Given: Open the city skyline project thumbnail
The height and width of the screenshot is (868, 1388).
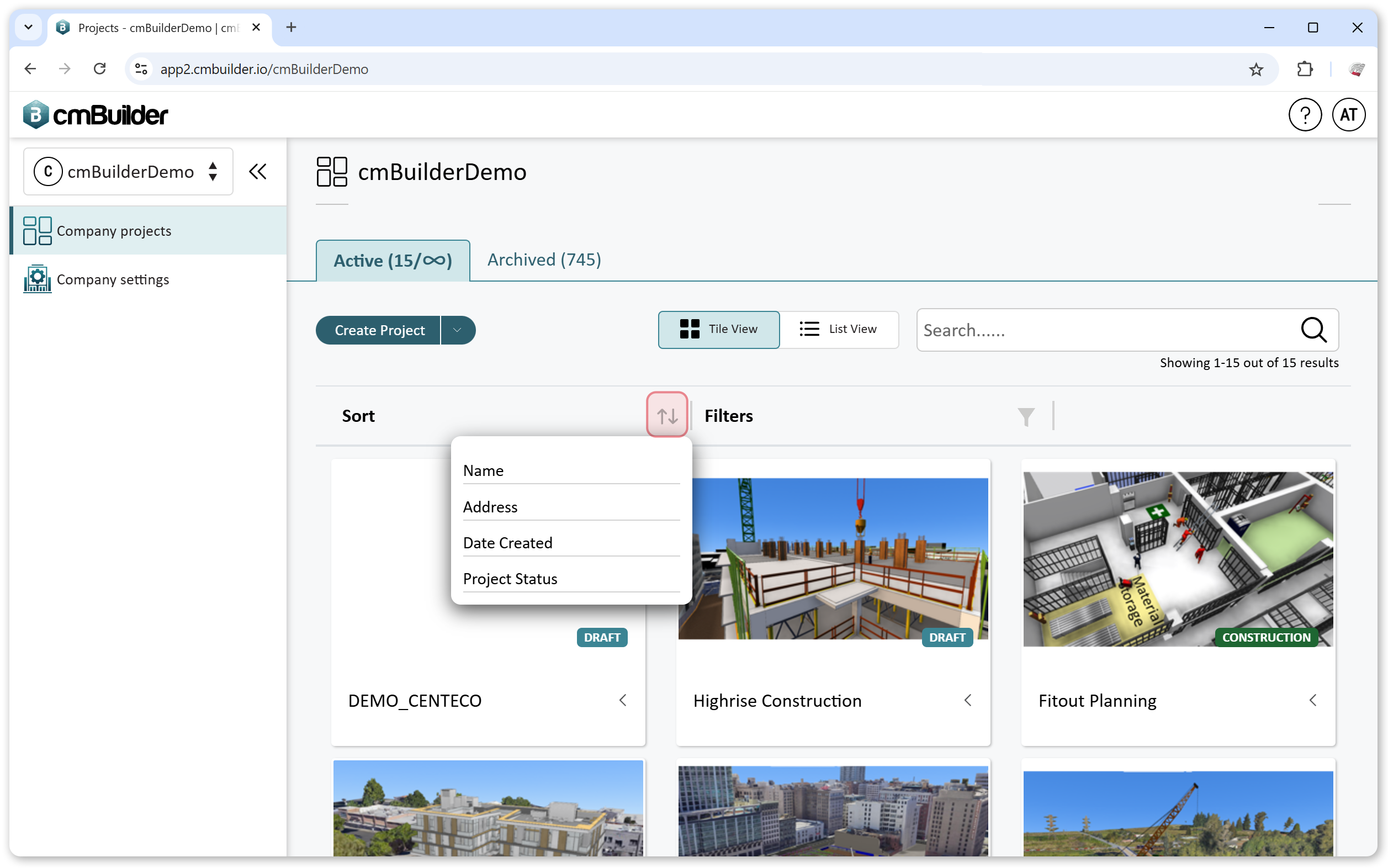Looking at the screenshot, I should click(x=834, y=811).
